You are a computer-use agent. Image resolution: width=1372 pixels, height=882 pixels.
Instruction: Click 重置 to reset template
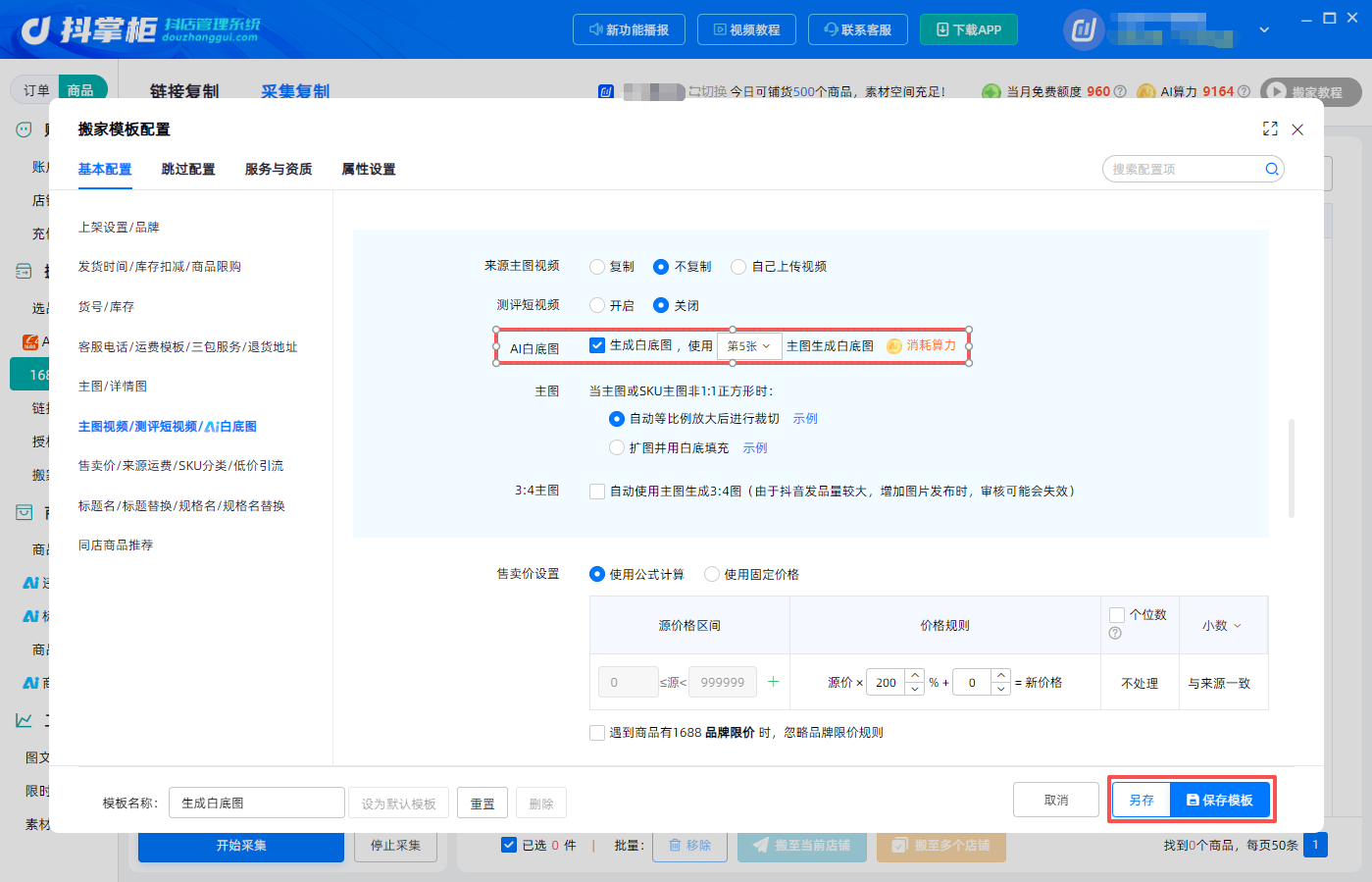(x=483, y=804)
